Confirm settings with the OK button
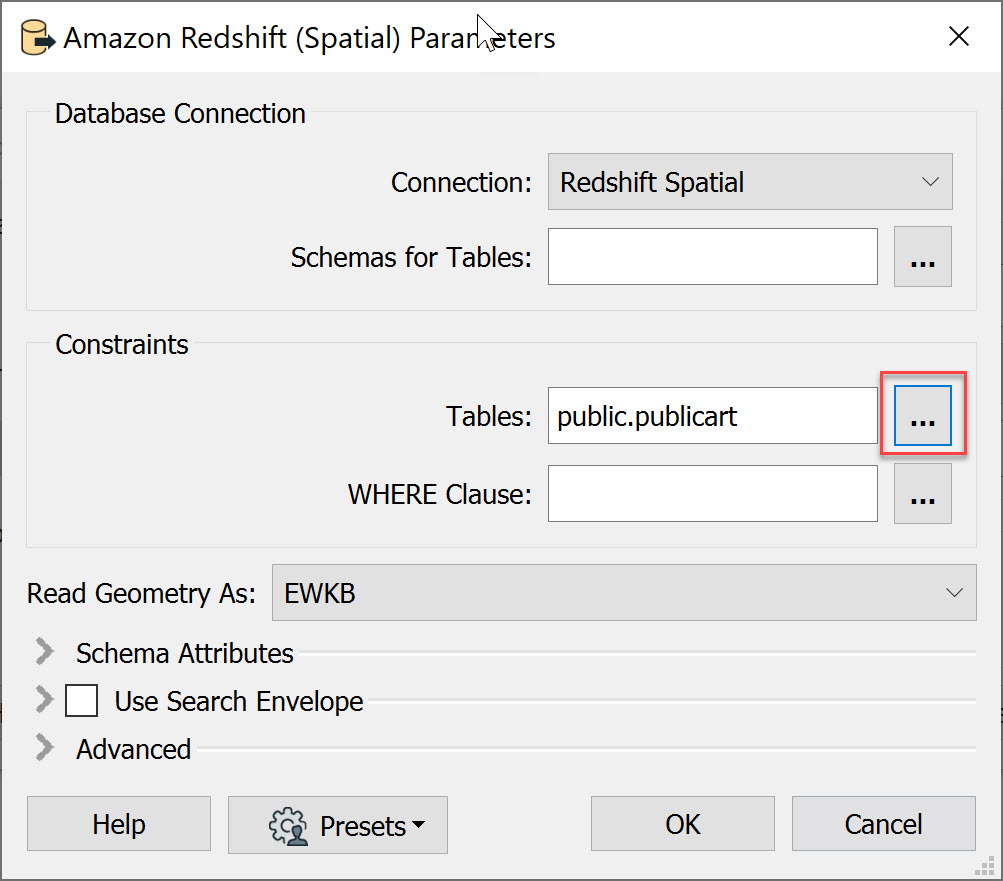Viewport: 1003px width, 881px height. [x=682, y=824]
